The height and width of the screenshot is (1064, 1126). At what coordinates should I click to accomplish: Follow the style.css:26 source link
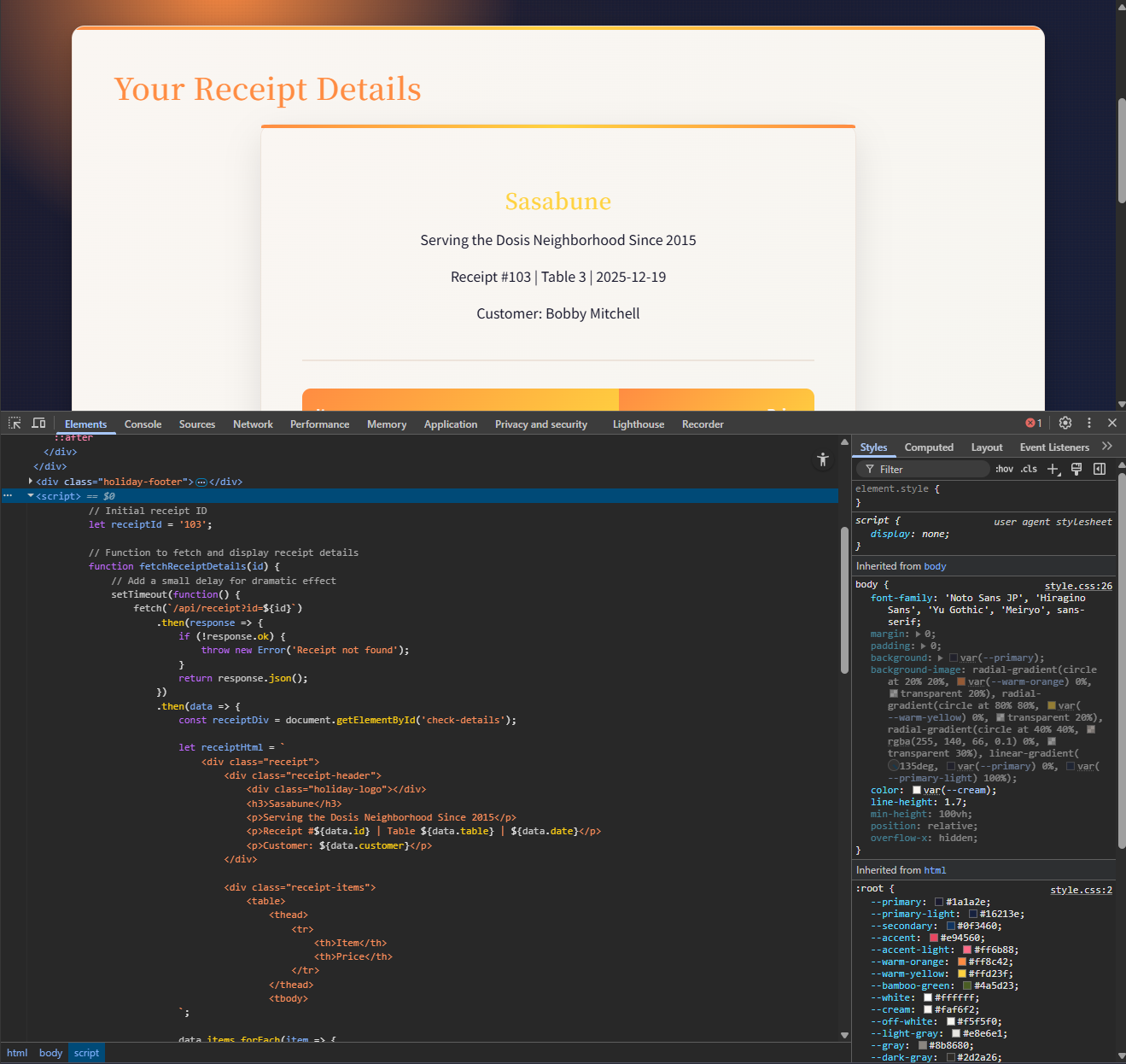tap(1078, 585)
